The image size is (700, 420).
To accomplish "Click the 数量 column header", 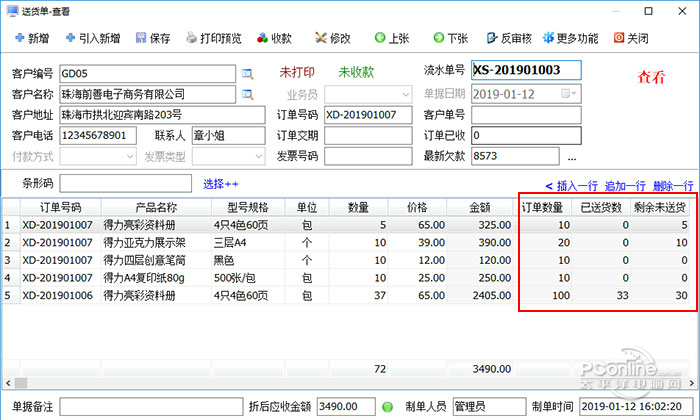I will click(358, 208).
